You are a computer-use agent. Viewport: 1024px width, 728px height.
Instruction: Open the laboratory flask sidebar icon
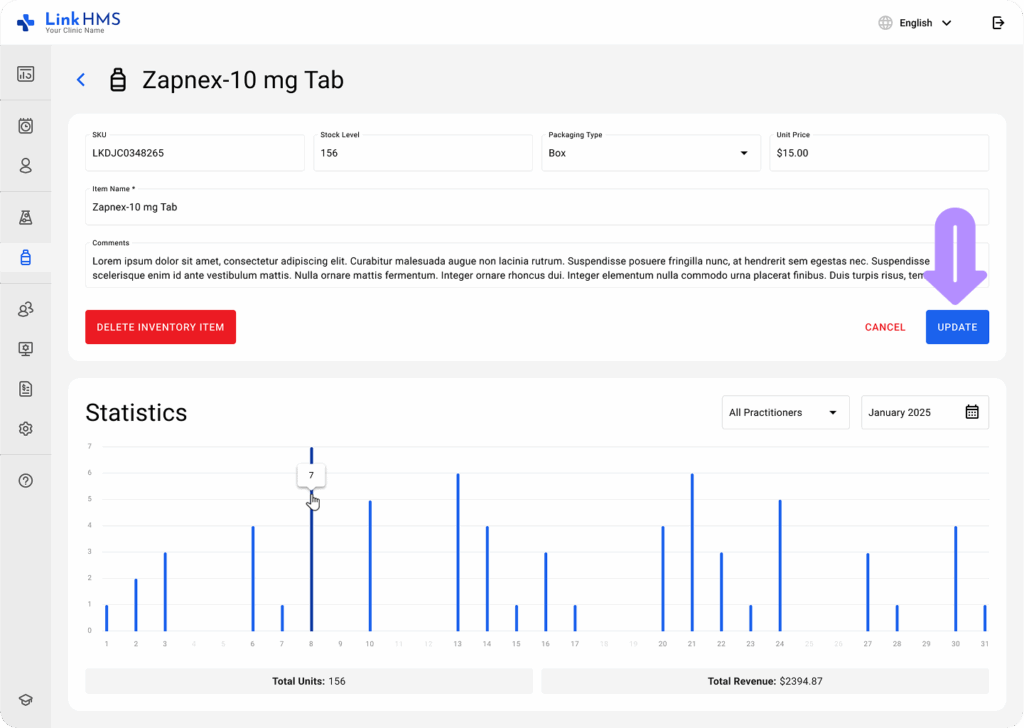tap(25, 217)
